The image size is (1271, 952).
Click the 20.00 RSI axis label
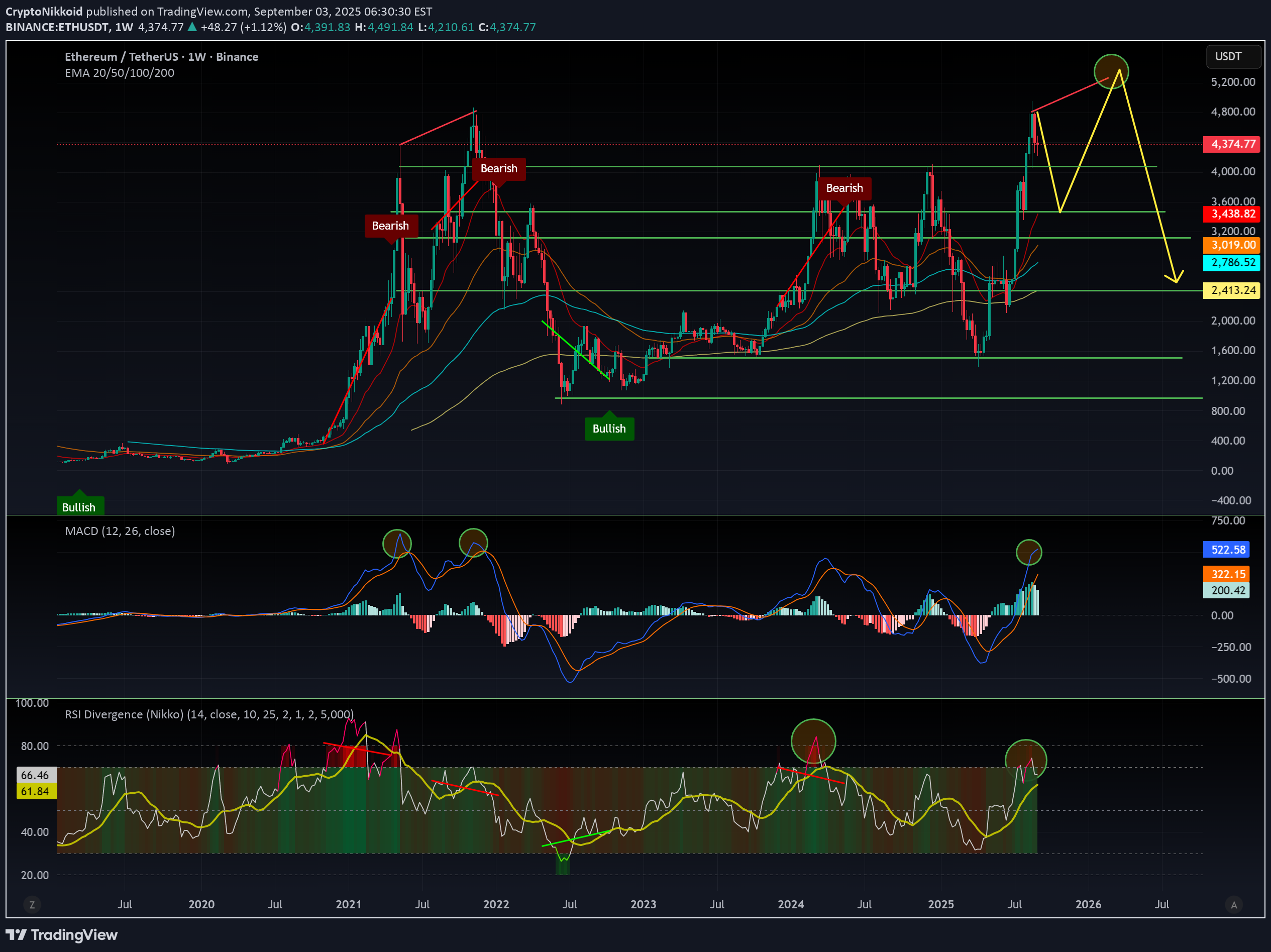pos(35,875)
